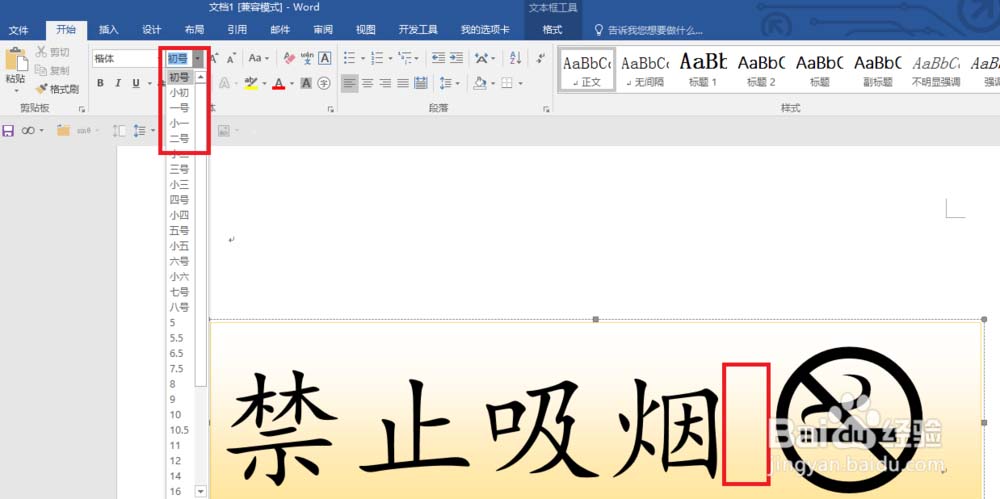This screenshot has height=499, width=1000.
Task: Click the Copy (复制) button
Action: [52, 70]
